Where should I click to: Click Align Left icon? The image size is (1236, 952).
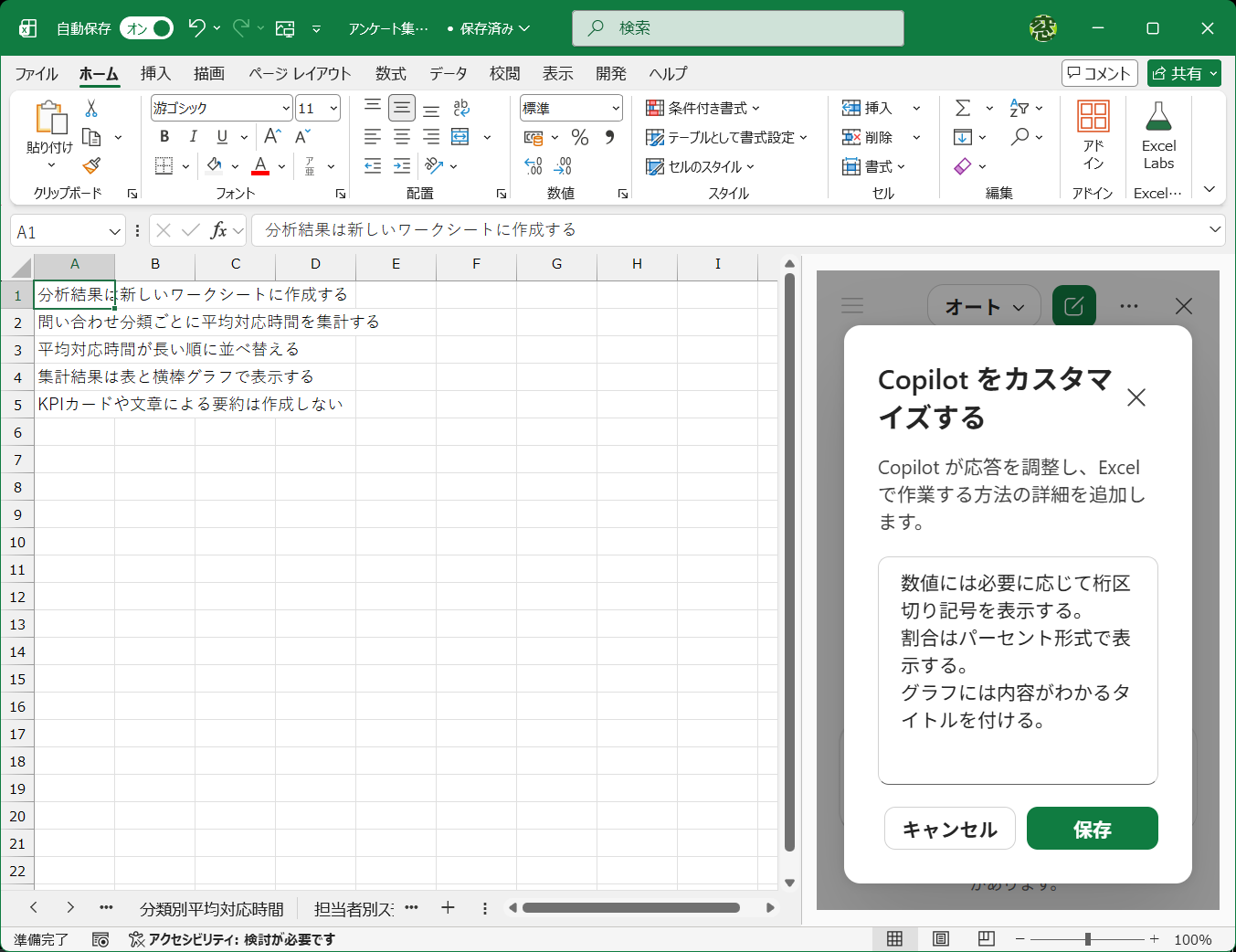pyautogui.click(x=373, y=137)
